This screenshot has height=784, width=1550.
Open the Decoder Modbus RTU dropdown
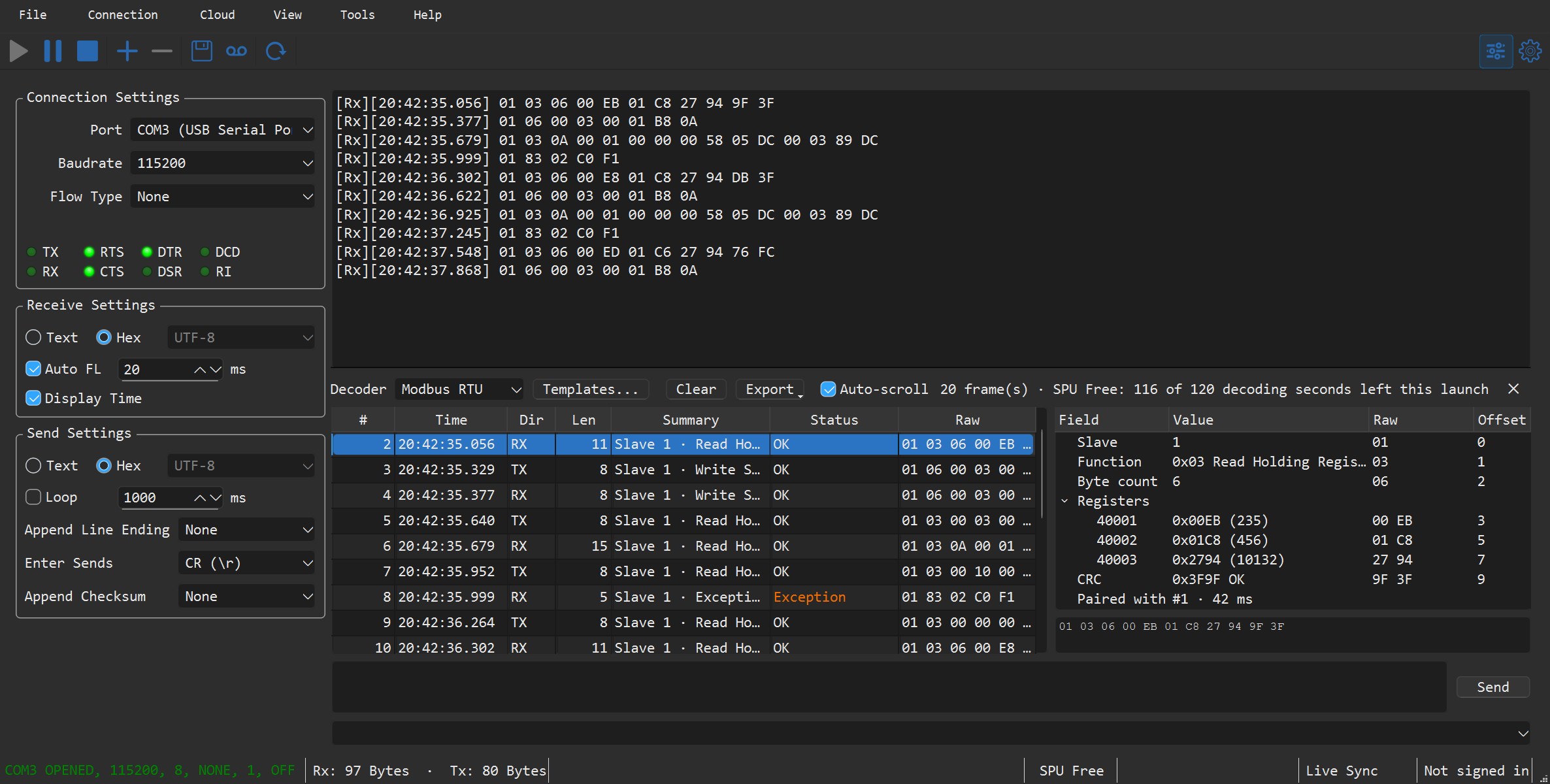pos(459,389)
